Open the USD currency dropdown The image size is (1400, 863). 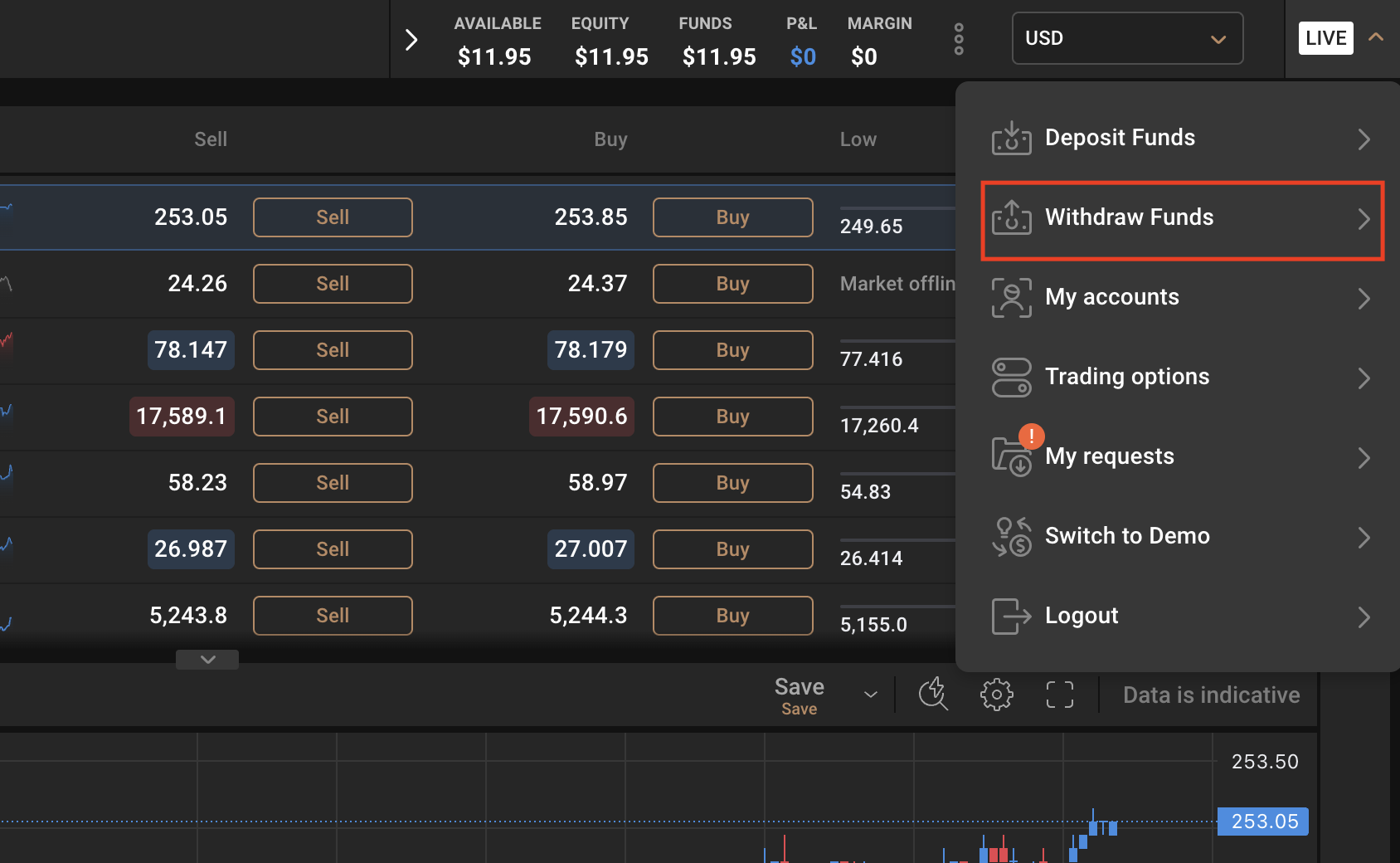[1126, 38]
